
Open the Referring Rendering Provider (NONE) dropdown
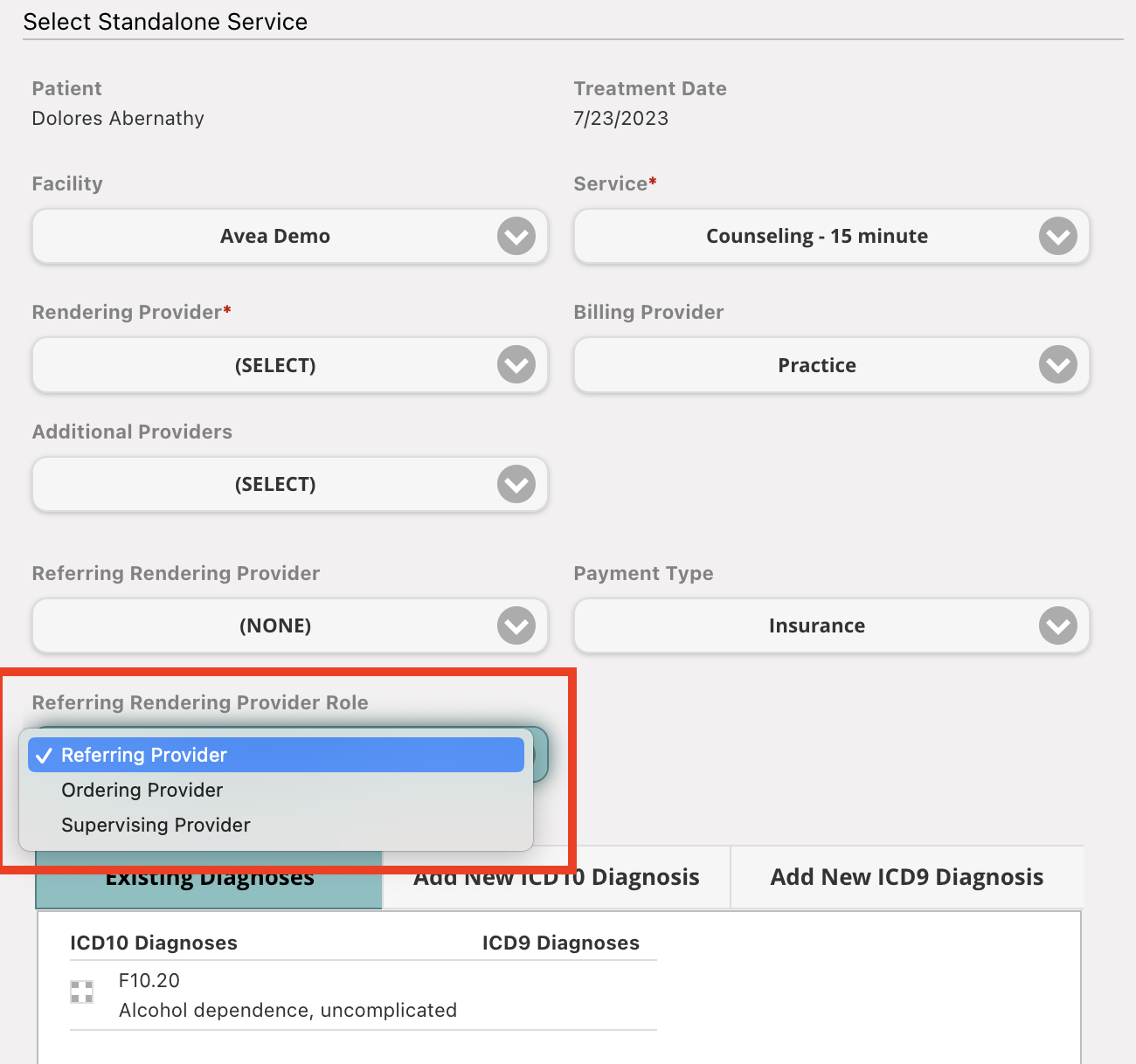tap(289, 625)
